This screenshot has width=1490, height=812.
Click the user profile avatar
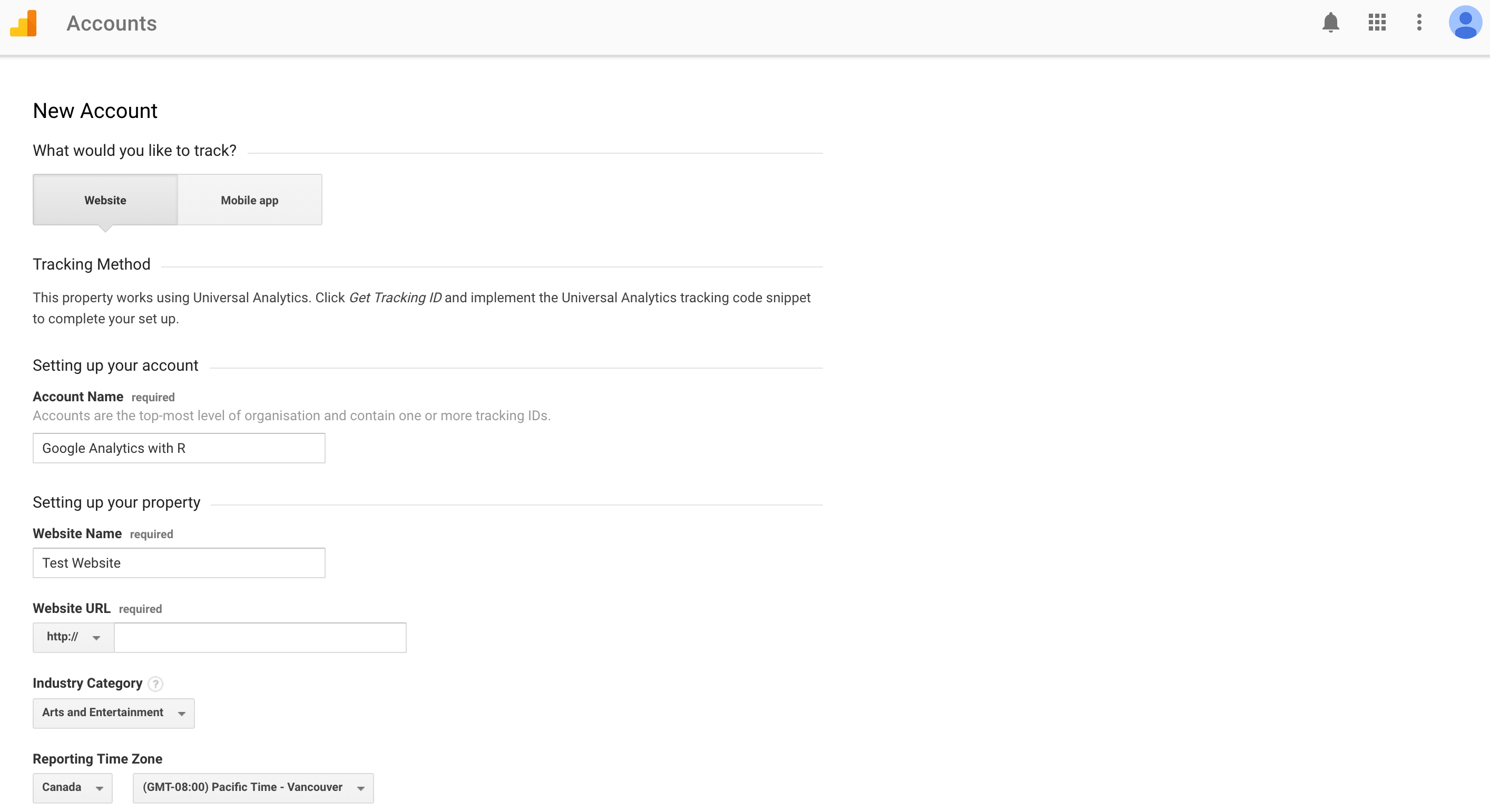1465,23
